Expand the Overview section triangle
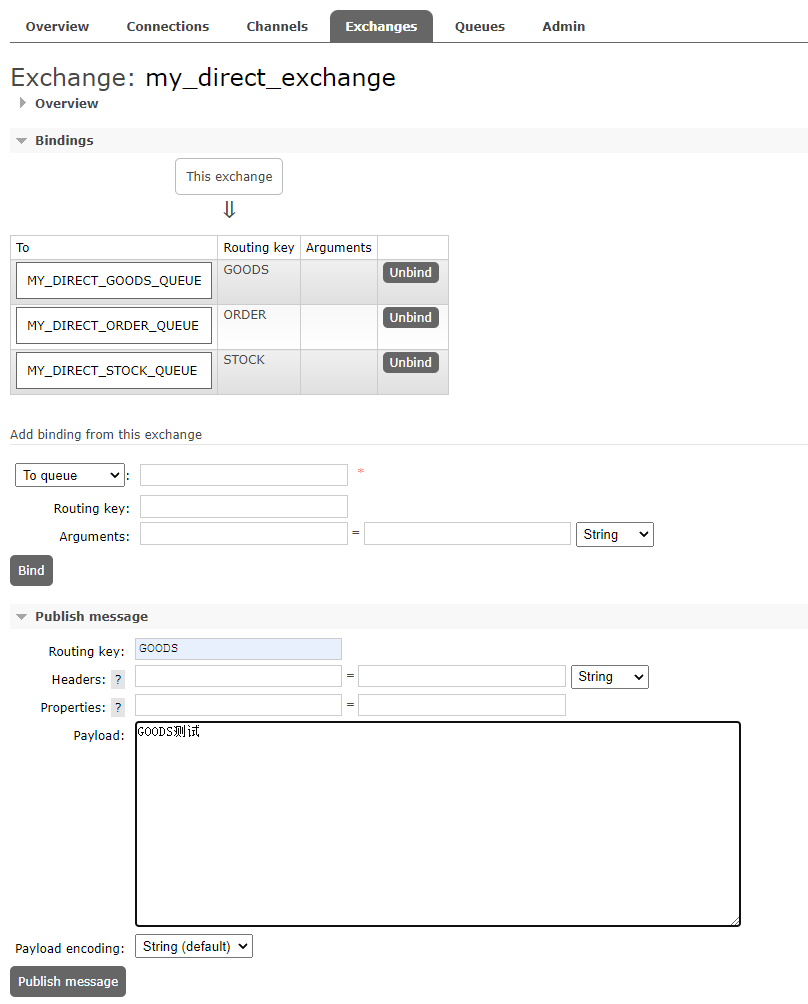The image size is (808, 1004). pyautogui.click(x=23, y=103)
